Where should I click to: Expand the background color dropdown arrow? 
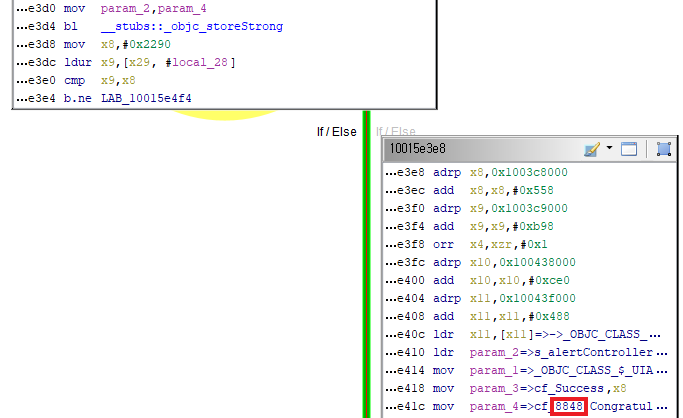pos(609,148)
